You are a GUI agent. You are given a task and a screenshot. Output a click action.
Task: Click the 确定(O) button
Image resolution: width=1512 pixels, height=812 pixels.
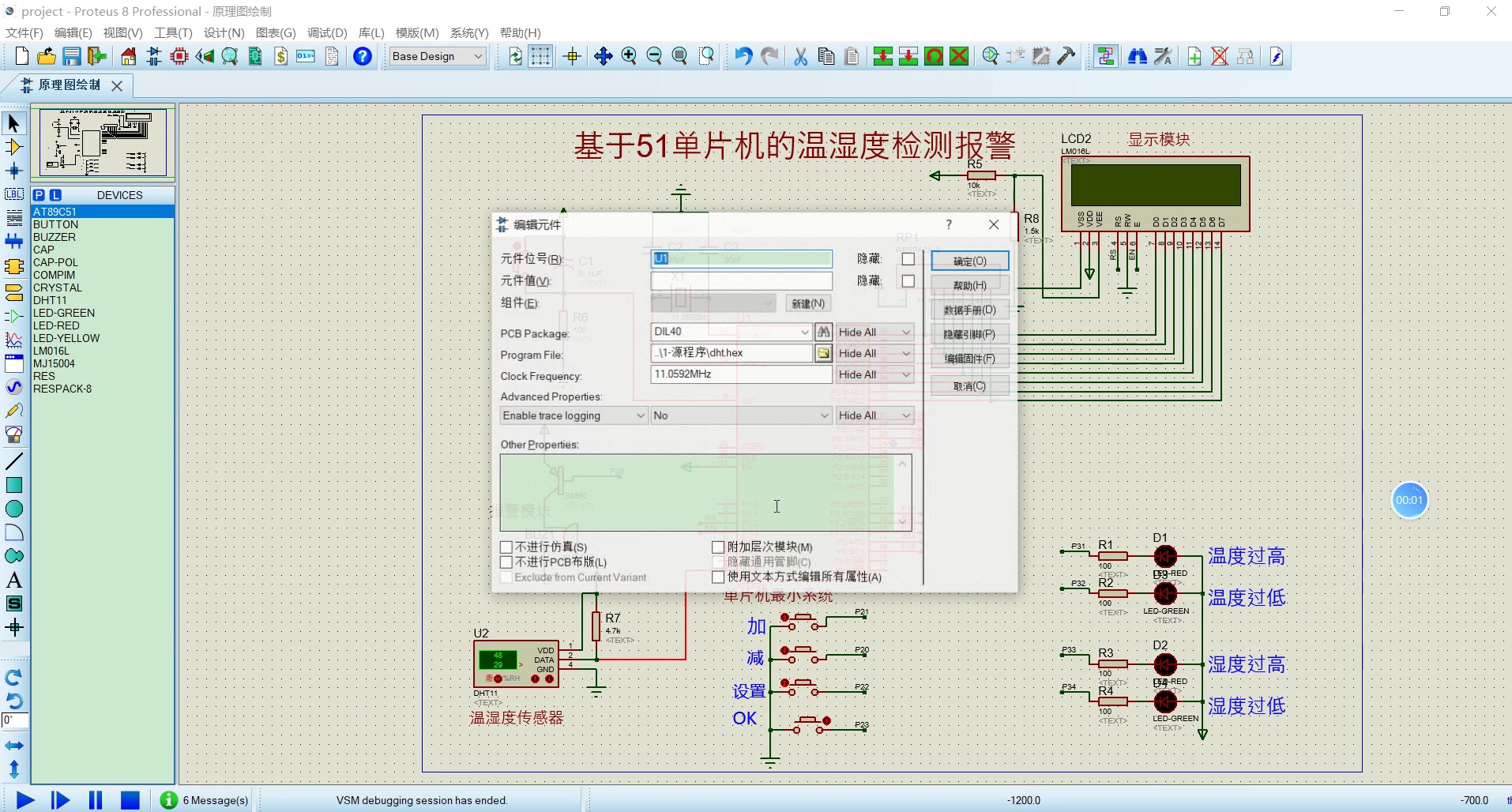(969, 261)
